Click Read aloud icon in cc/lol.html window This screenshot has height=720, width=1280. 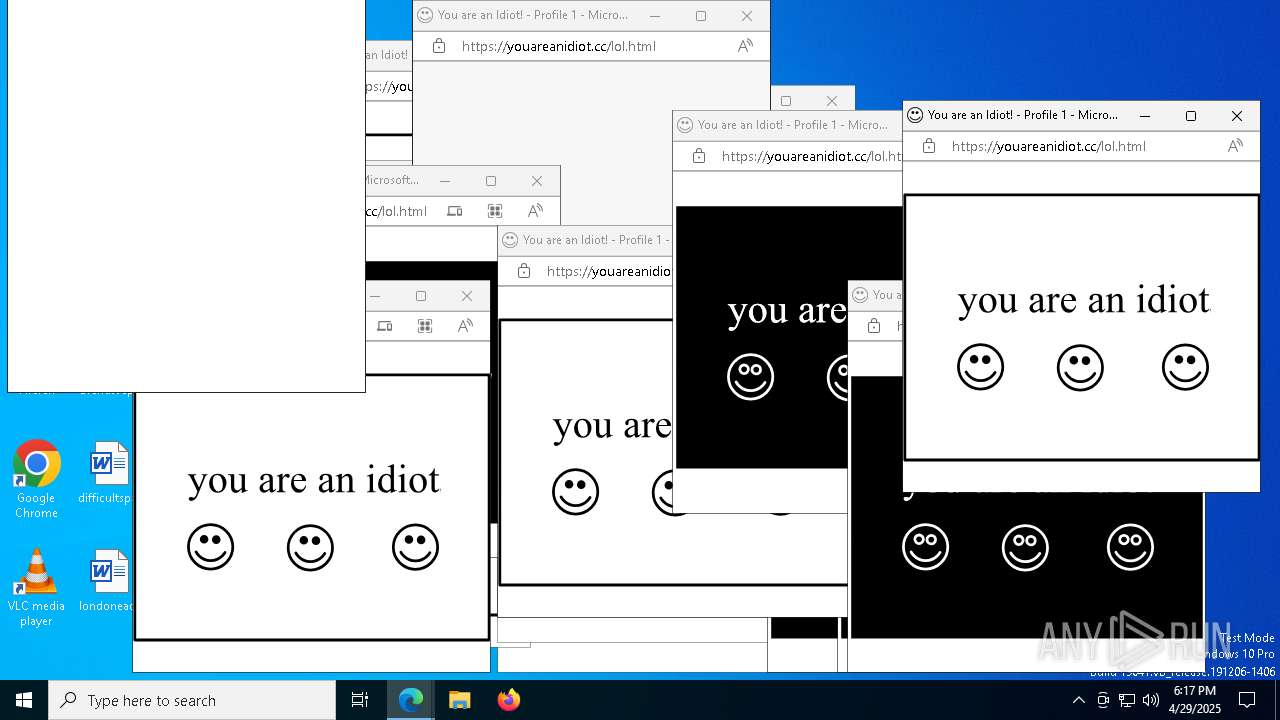pos(535,211)
